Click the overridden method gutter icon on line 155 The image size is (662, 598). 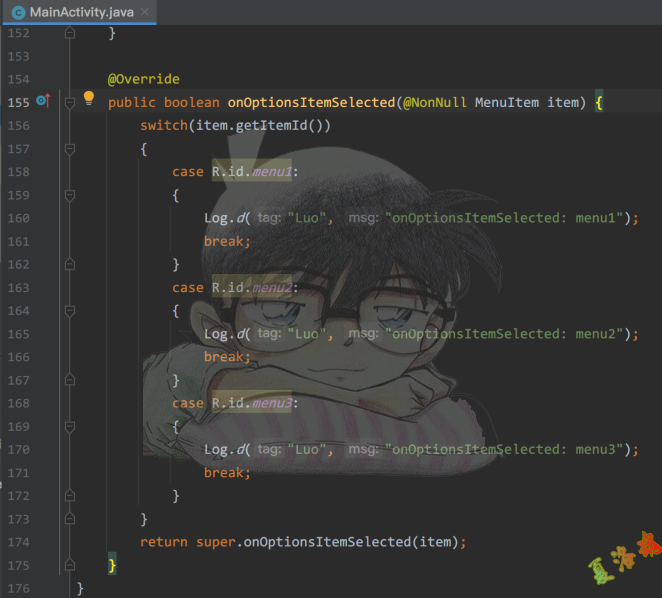click(42, 102)
